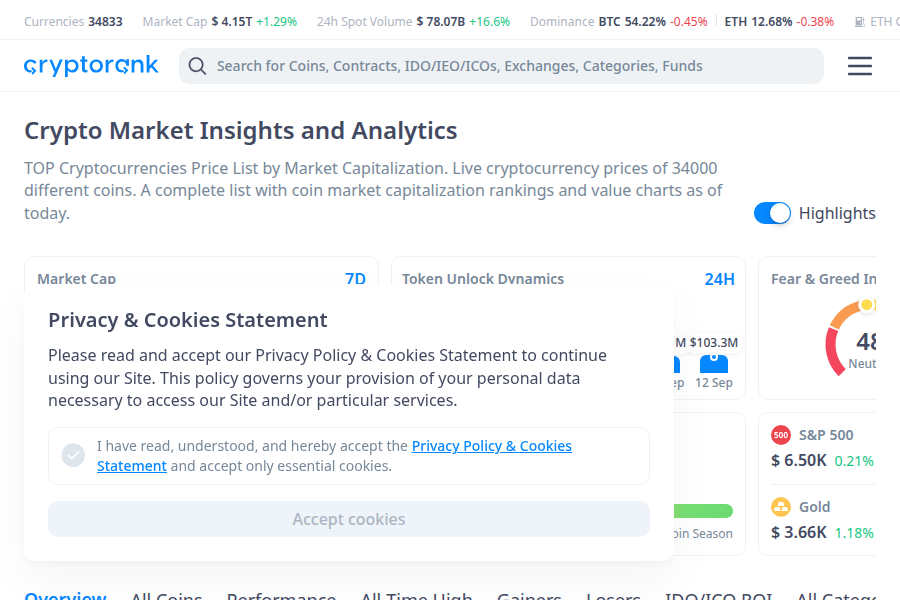Click the red S&P 500 index icon

pos(779,435)
